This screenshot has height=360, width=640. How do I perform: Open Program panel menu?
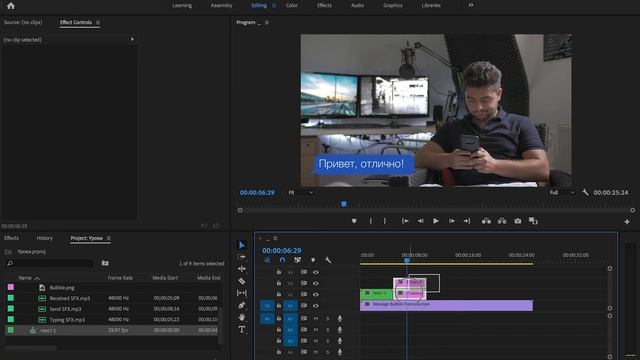coord(267,22)
